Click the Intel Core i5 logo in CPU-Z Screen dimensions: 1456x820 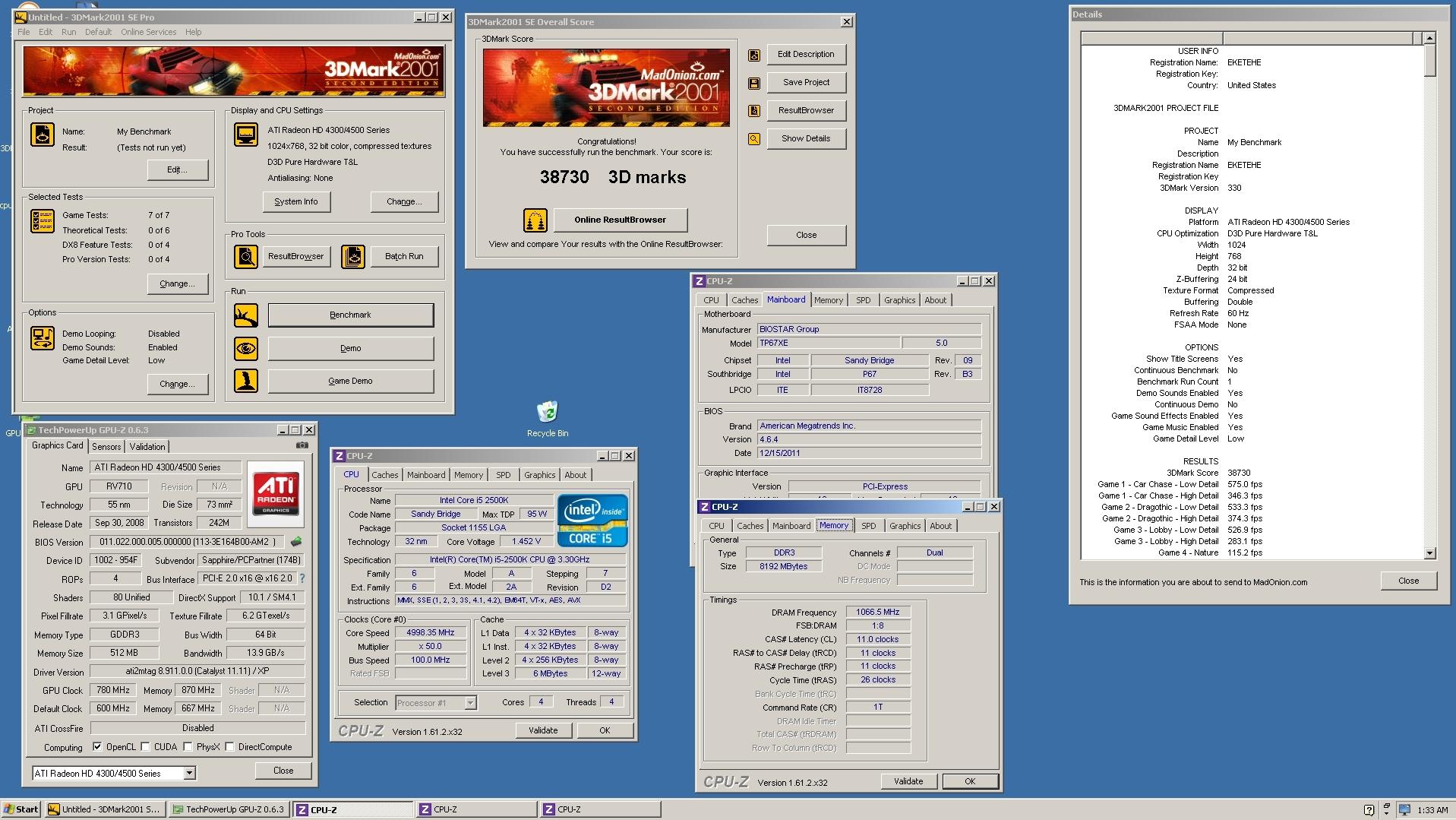coord(592,521)
